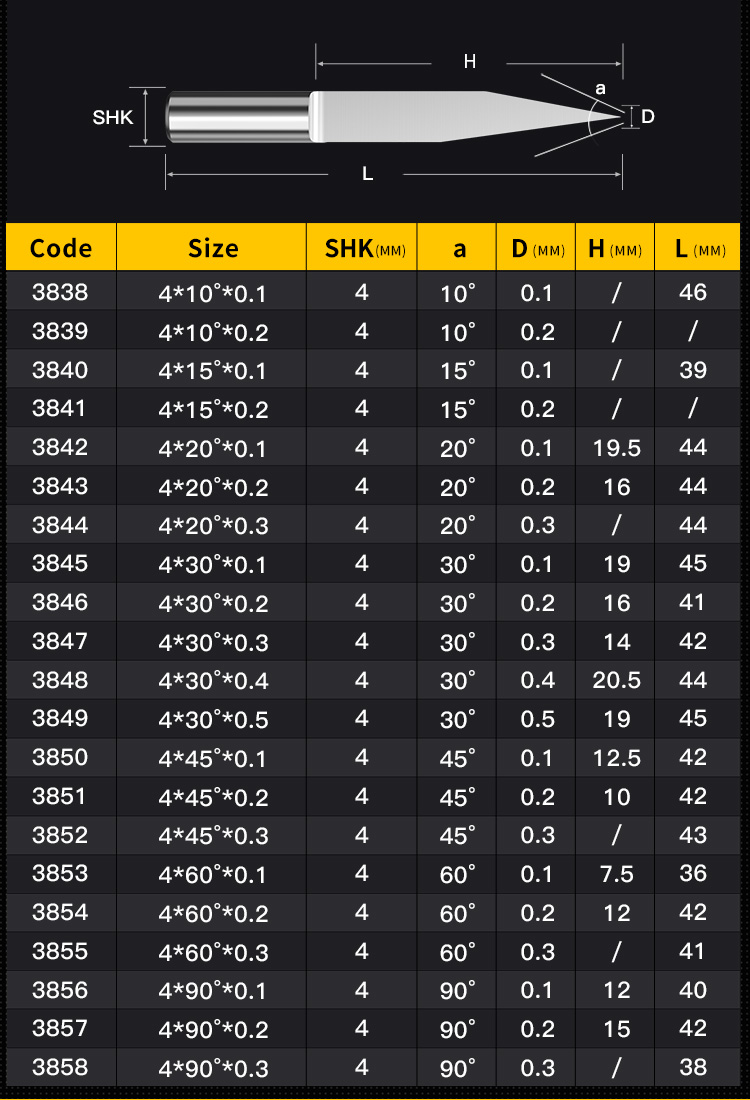Select product code 3838 cell
This screenshot has width=750, height=1100.
click(60, 292)
